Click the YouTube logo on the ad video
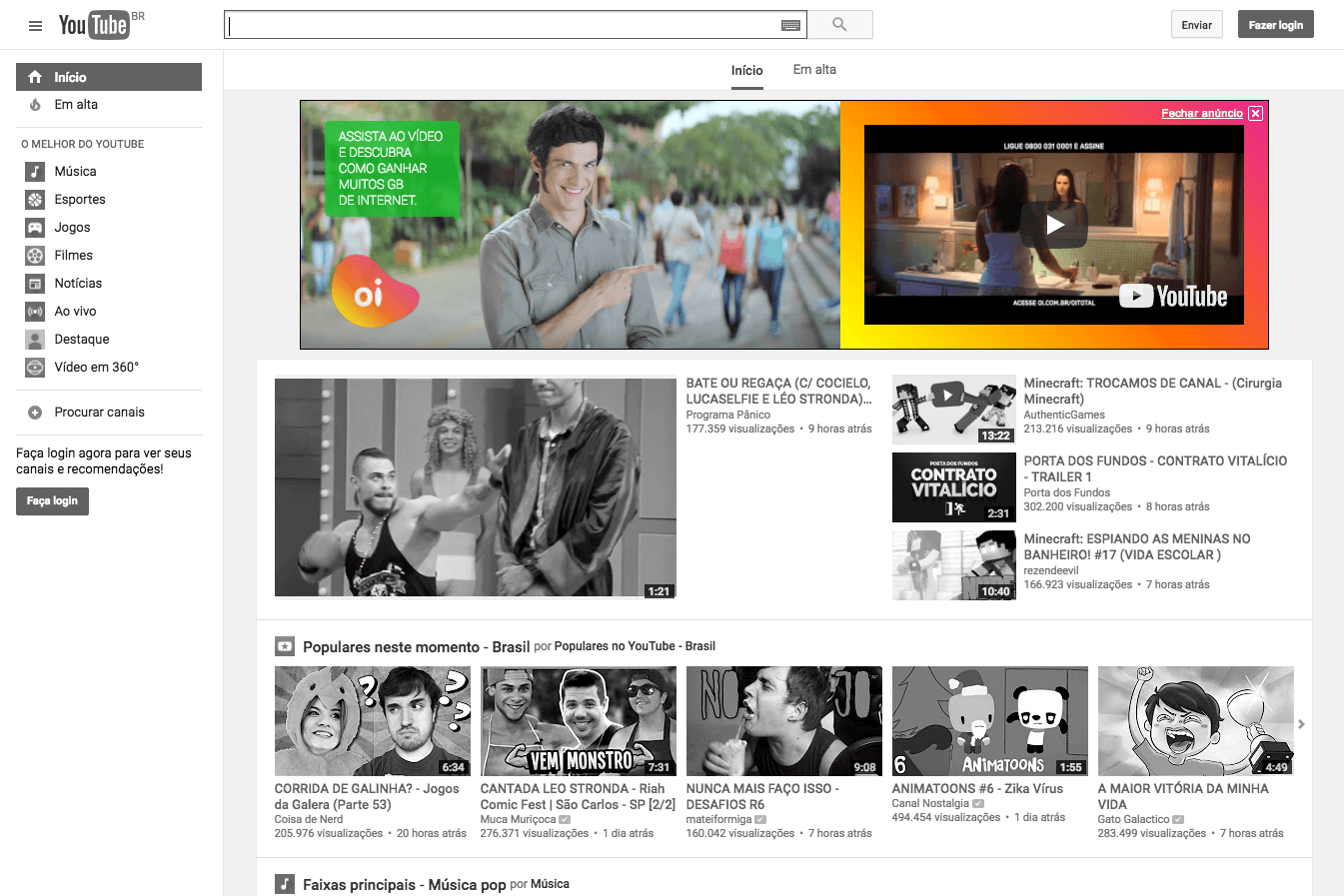Viewport: 1344px width, 896px height. tap(1173, 296)
